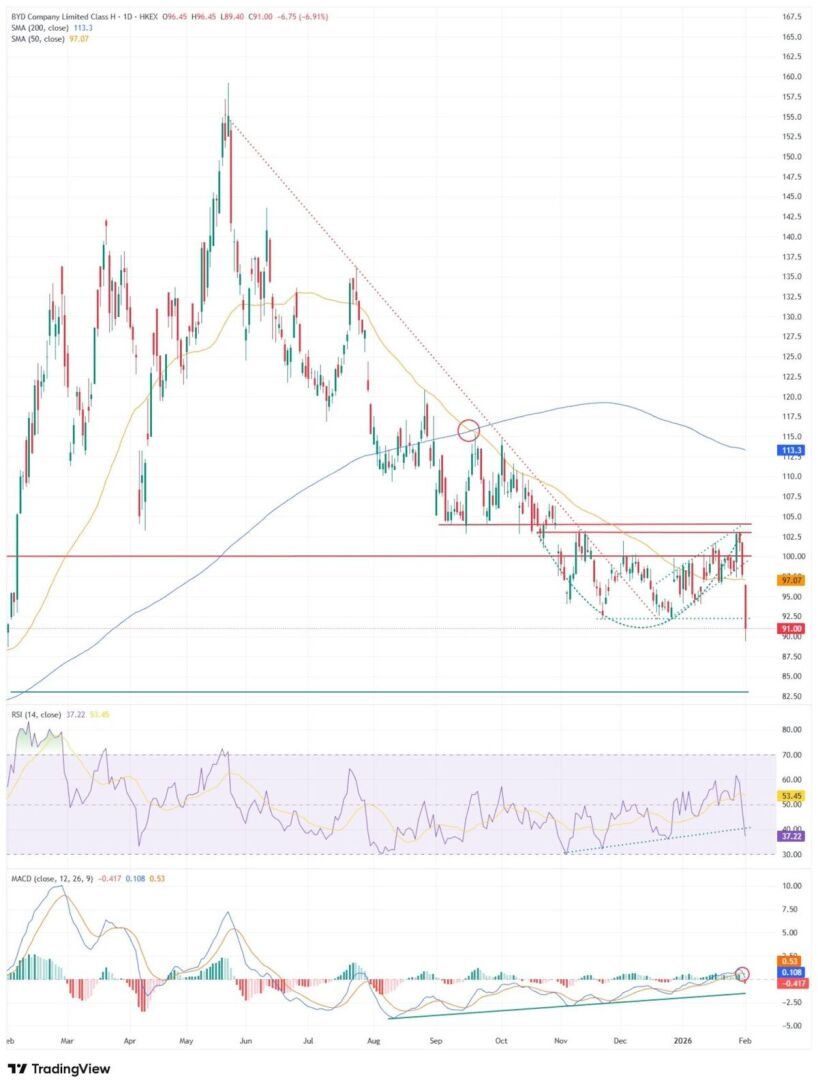Screen dimensions: 818x1080
Task: Click the Jul label on the time axis
Action: click(308, 1041)
